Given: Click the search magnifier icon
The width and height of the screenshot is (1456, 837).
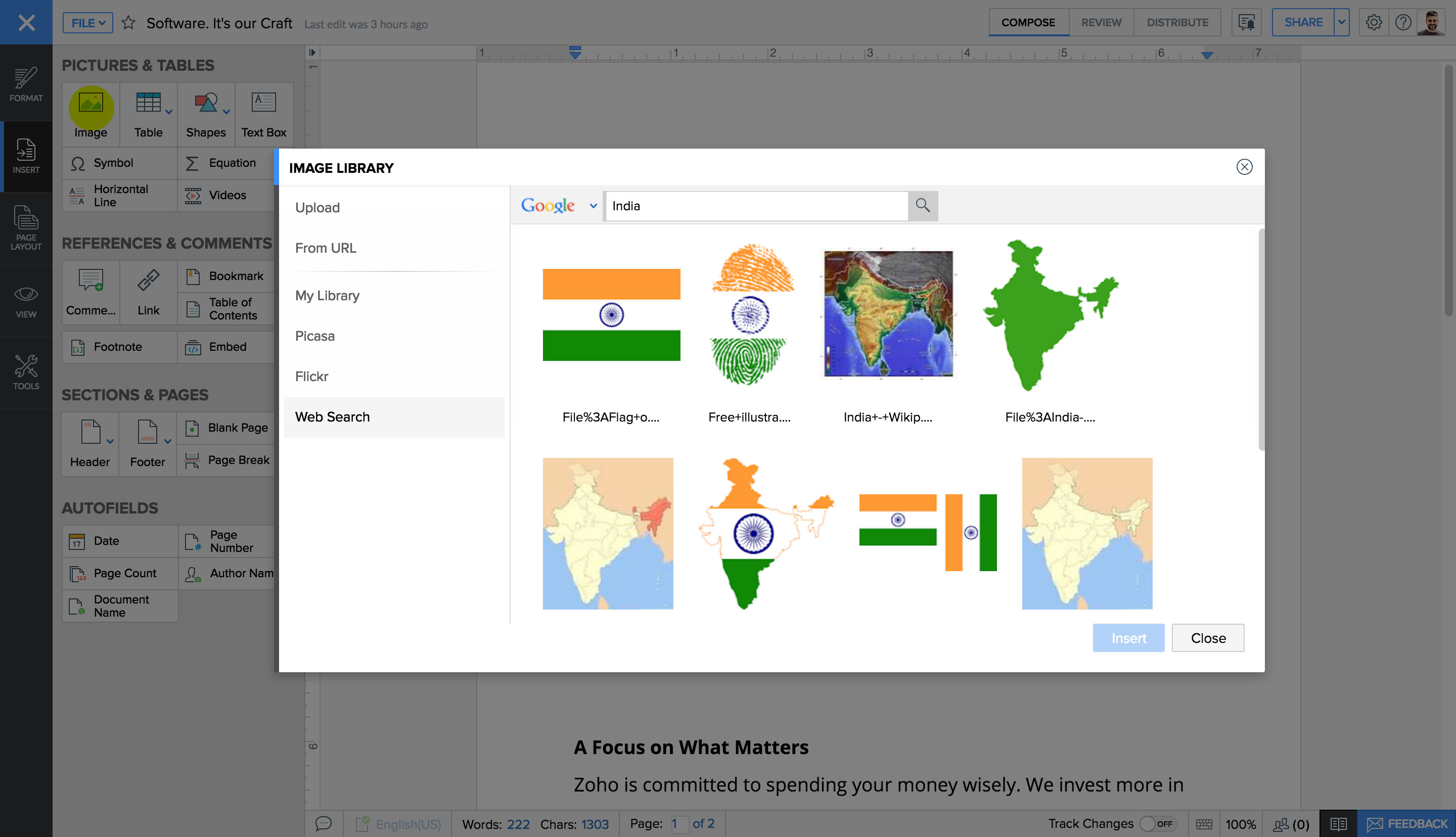Looking at the screenshot, I should point(923,205).
